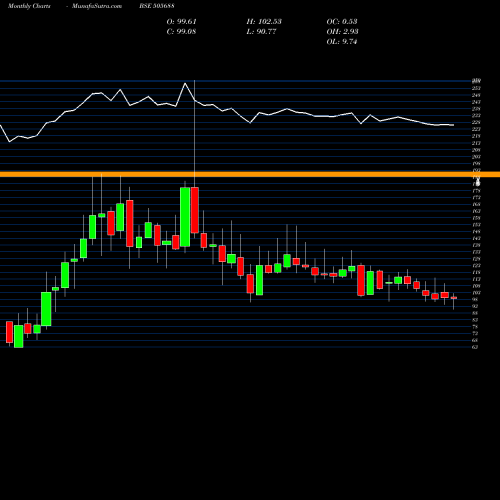500x500 pixels.
Task: Click the tall red candle beside the tallest green candle
Action: click(195, 210)
